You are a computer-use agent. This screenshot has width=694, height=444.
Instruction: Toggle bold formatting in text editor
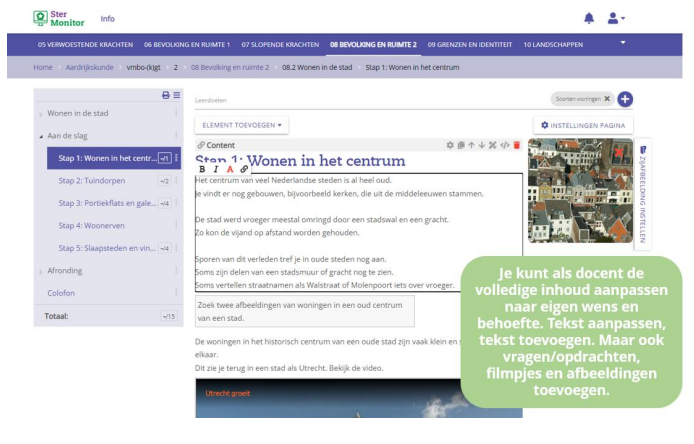pyautogui.click(x=203, y=169)
